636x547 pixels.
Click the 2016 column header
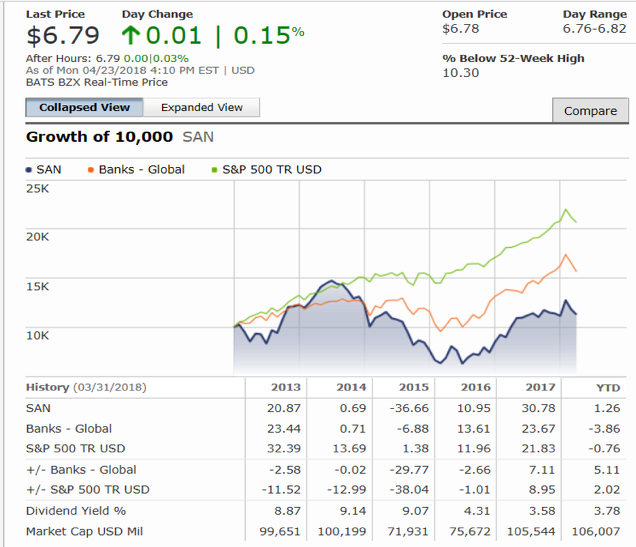pyautogui.click(x=476, y=388)
